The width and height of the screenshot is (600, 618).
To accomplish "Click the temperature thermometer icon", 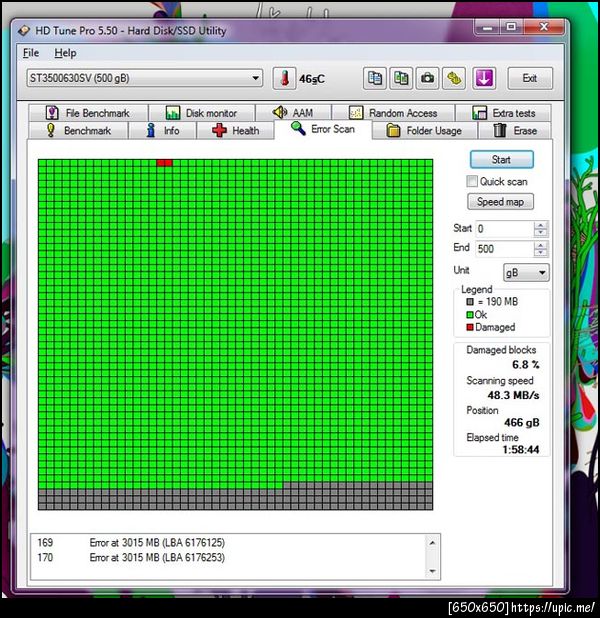I will click(x=284, y=78).
